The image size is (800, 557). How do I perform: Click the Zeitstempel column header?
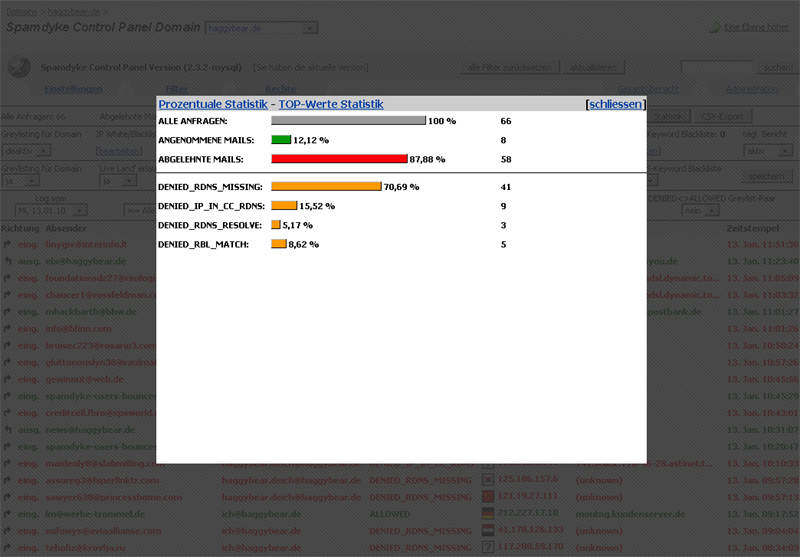(753, 228)
